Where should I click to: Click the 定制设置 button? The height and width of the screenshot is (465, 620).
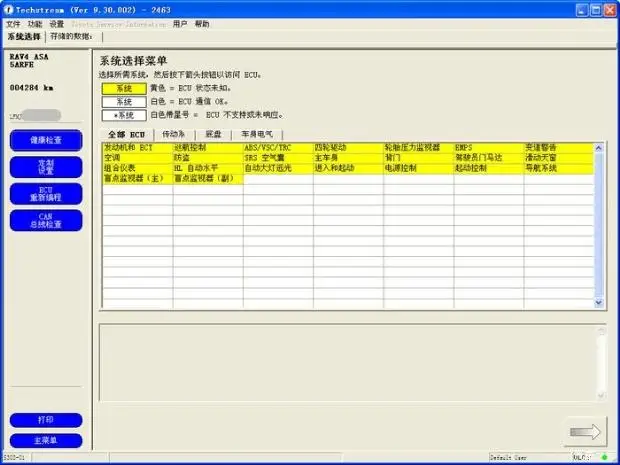46,167
